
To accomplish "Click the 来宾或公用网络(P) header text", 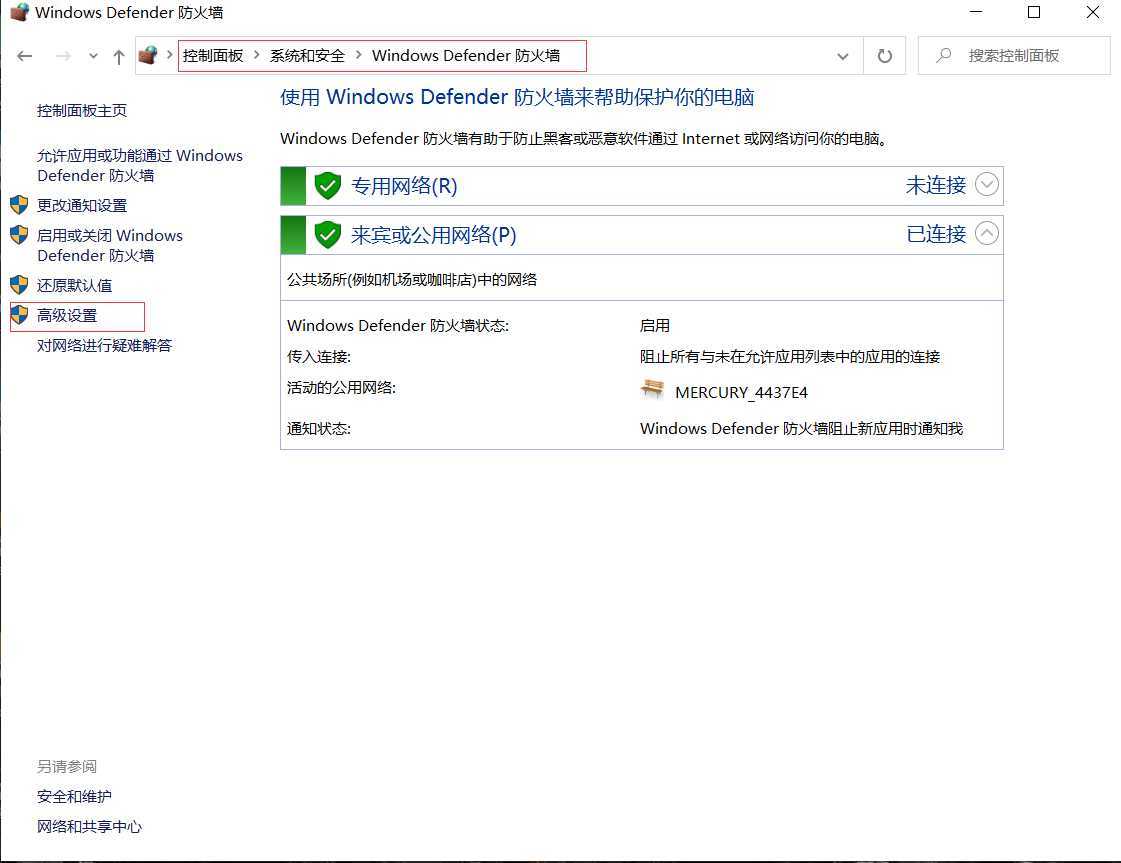I will click(x=433, y=235).
